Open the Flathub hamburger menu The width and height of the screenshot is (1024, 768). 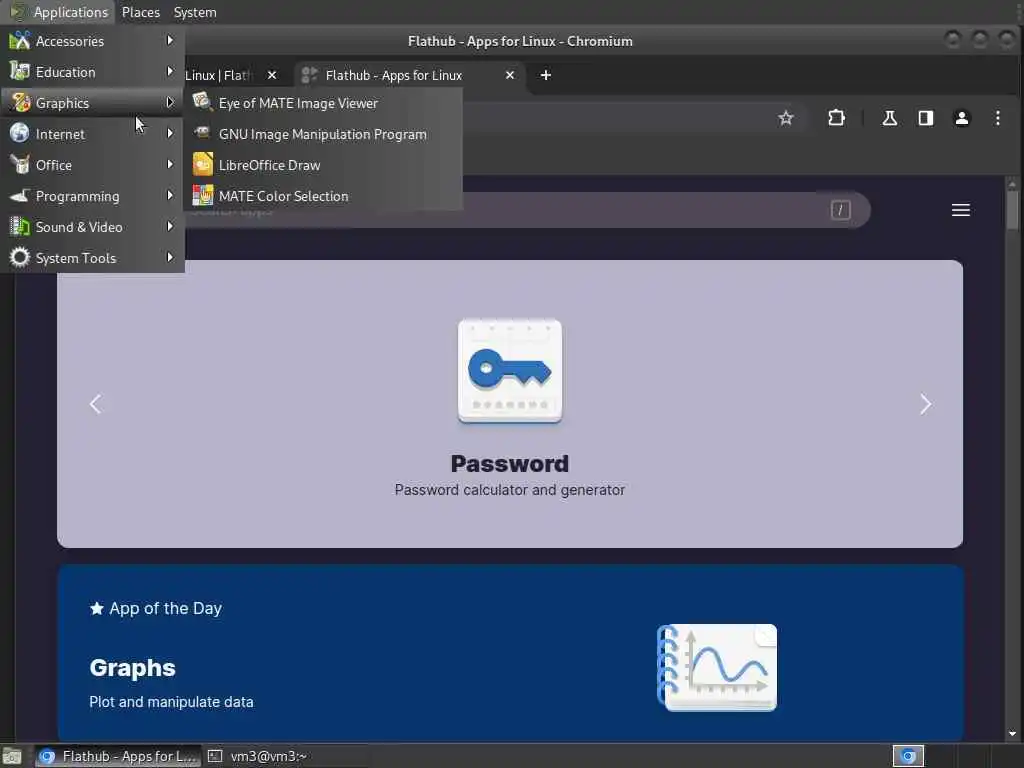961,210
